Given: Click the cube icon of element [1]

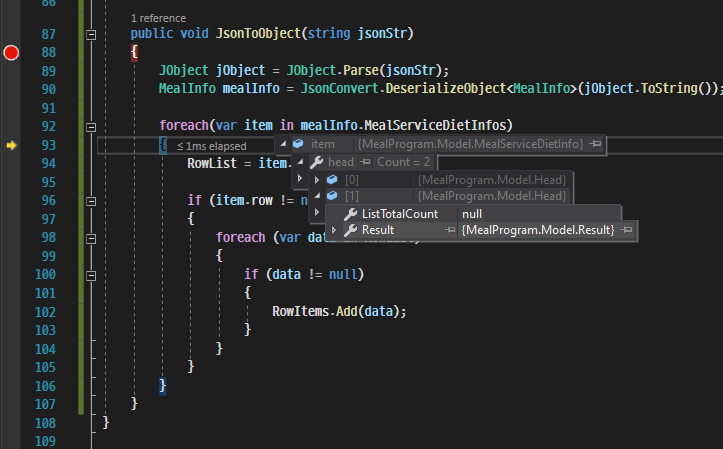Looking at the screenshot, I should 332,196.
